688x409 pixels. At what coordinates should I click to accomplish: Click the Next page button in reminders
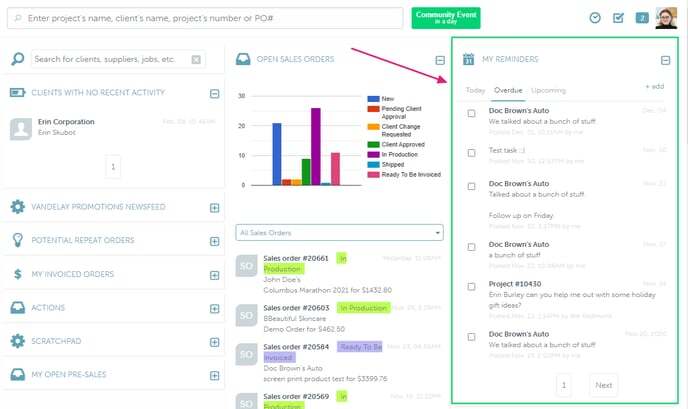coord(603,385)
